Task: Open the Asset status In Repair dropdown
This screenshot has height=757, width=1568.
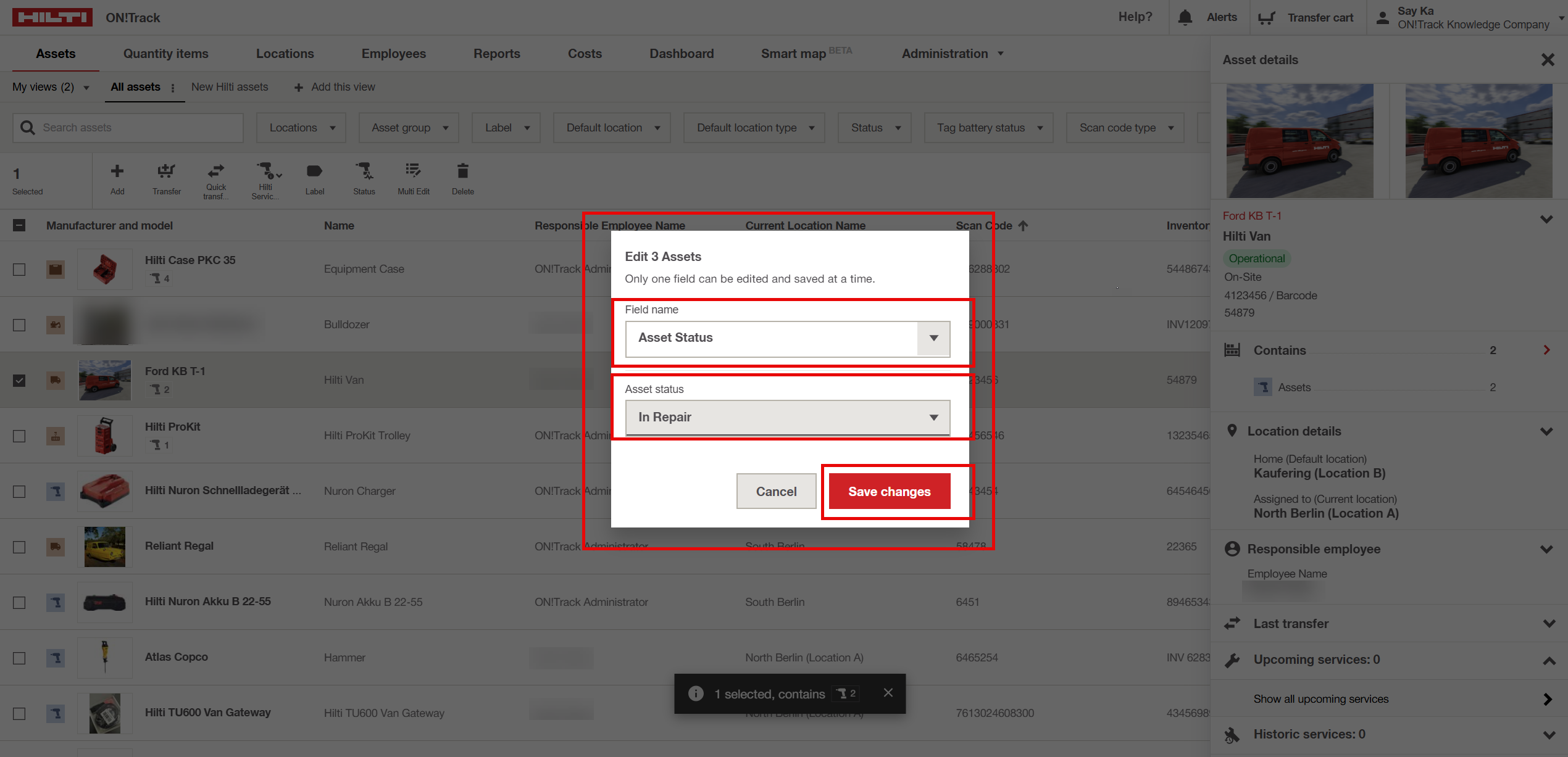Action: click(x=787, y=418)
